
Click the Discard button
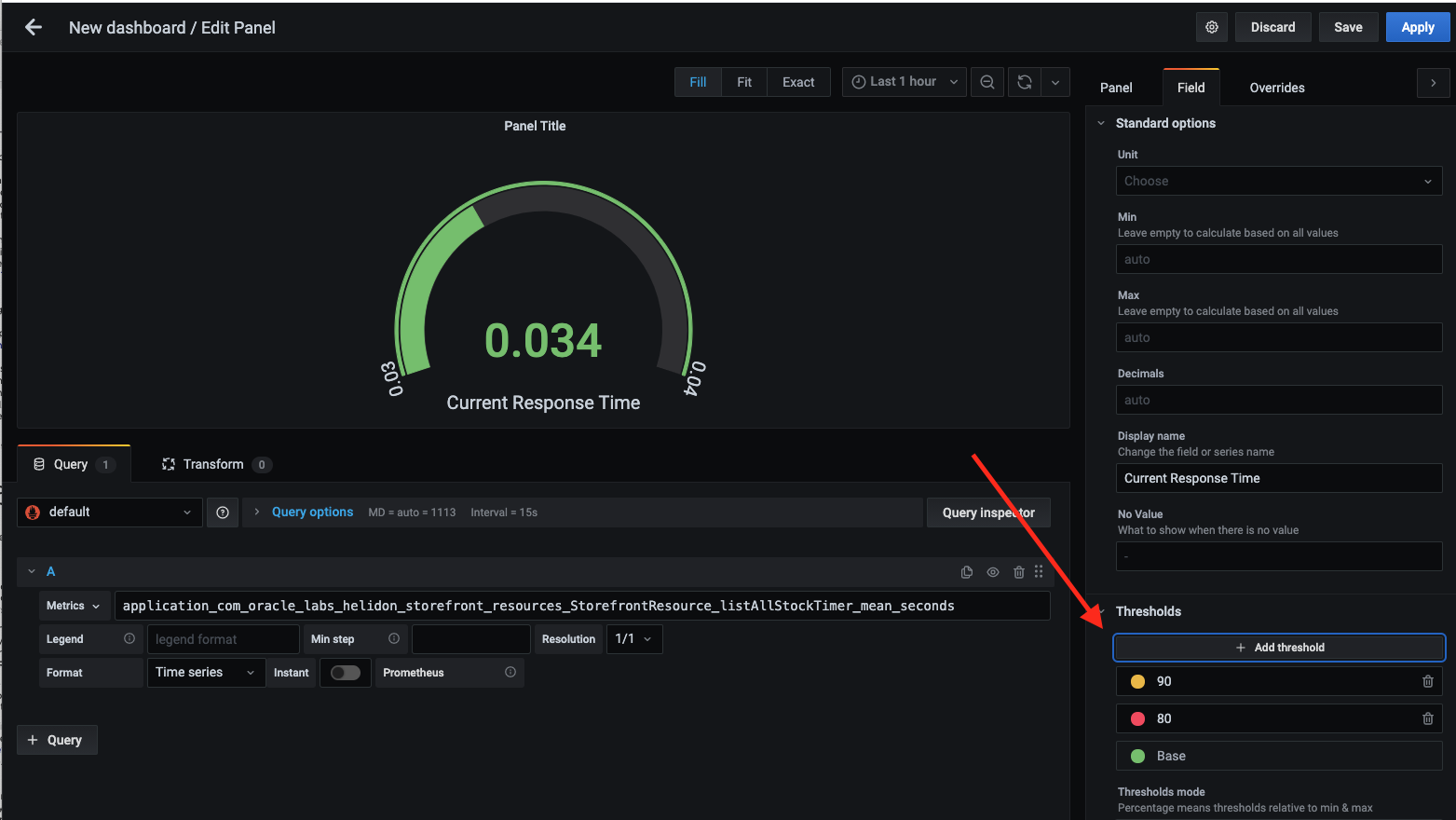pos(1272,27)
